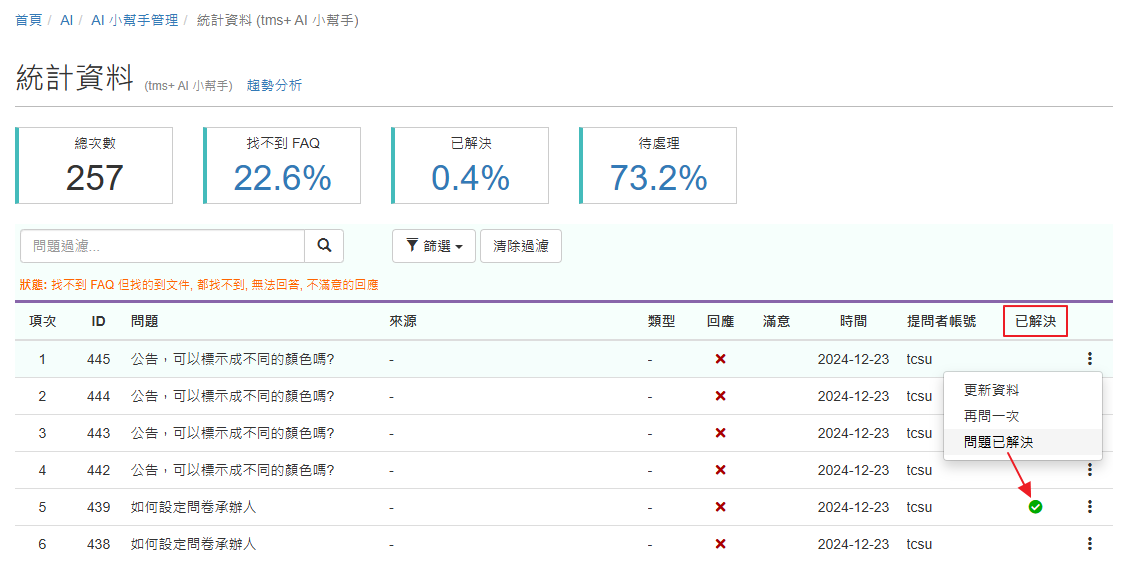The width and height of the screenshot is (1131, 562).
Task: Open AI 小幫手管理 breadcrumb link
Action: [x=134, y=20]
